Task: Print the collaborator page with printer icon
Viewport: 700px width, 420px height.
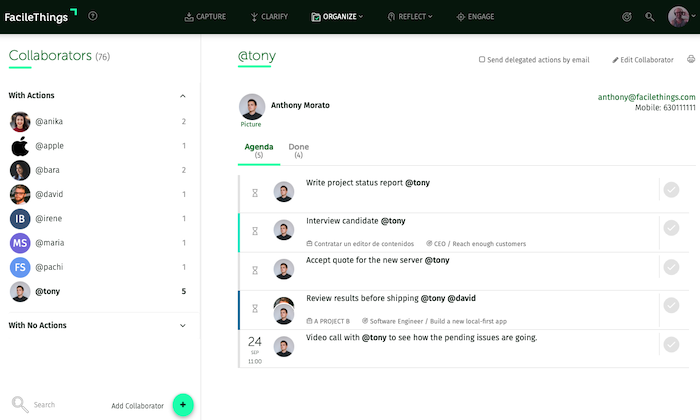Action: click(691, 59)
